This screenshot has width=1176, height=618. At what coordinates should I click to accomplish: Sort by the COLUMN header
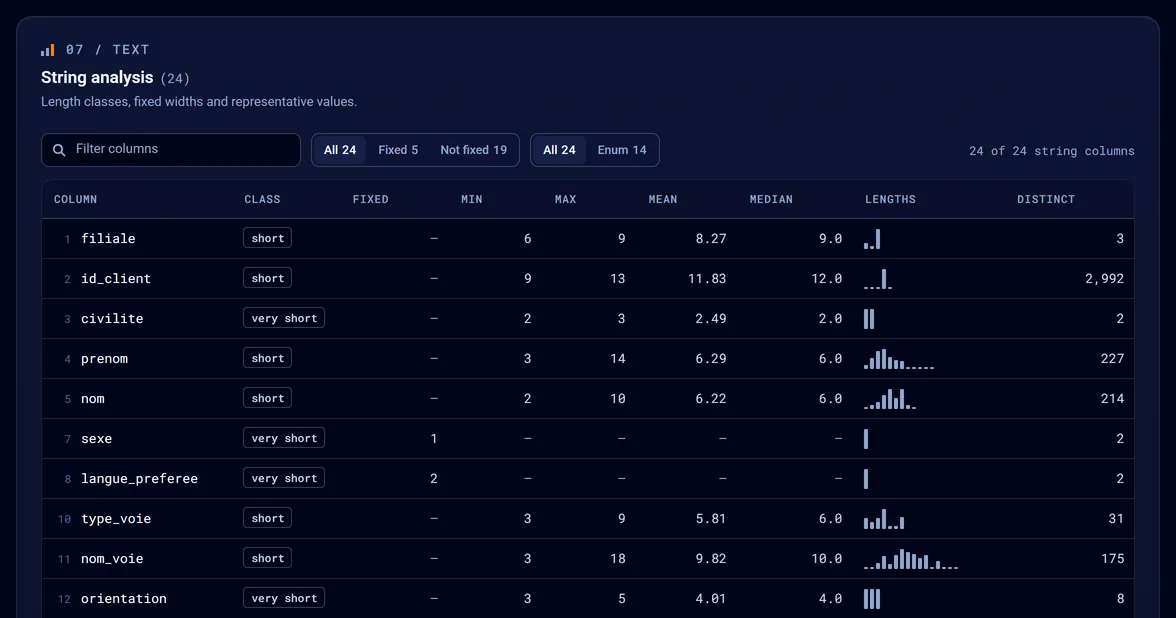click(x=75, y=200)
